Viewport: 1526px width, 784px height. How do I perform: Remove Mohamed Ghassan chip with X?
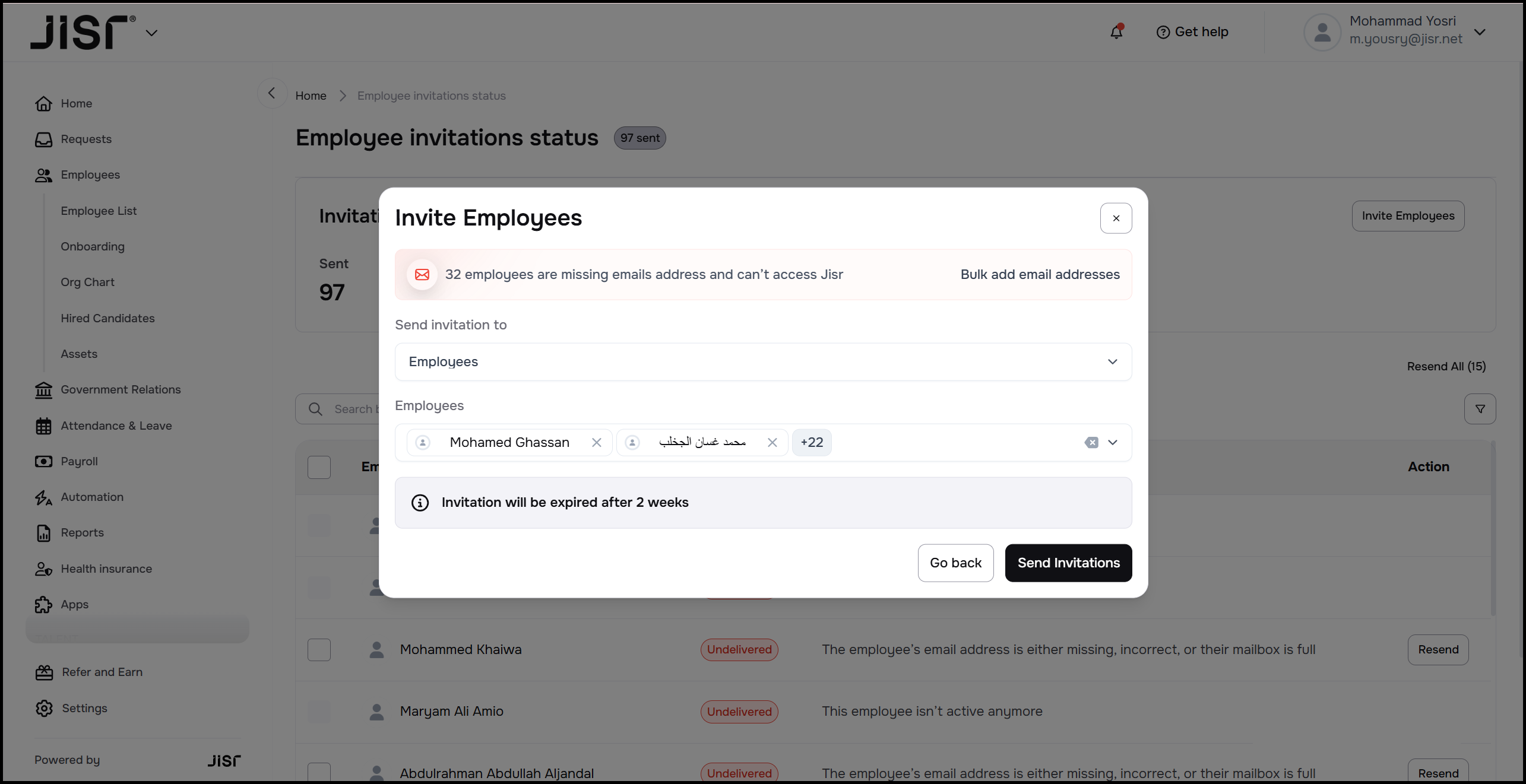(x=597, y=443)
